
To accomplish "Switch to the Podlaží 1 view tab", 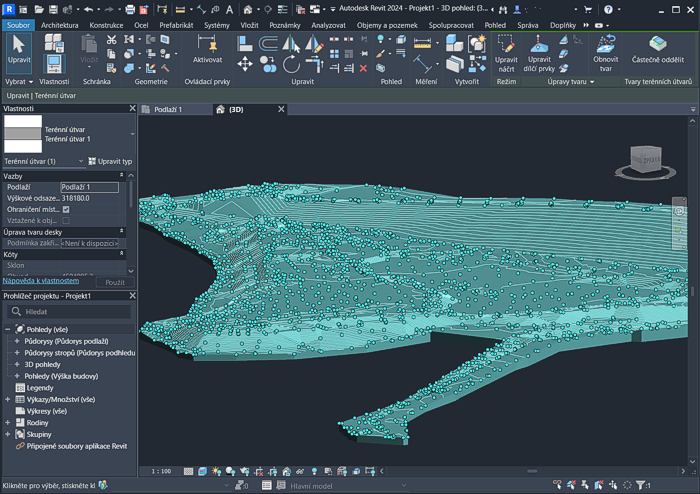I will click(166, 109).
